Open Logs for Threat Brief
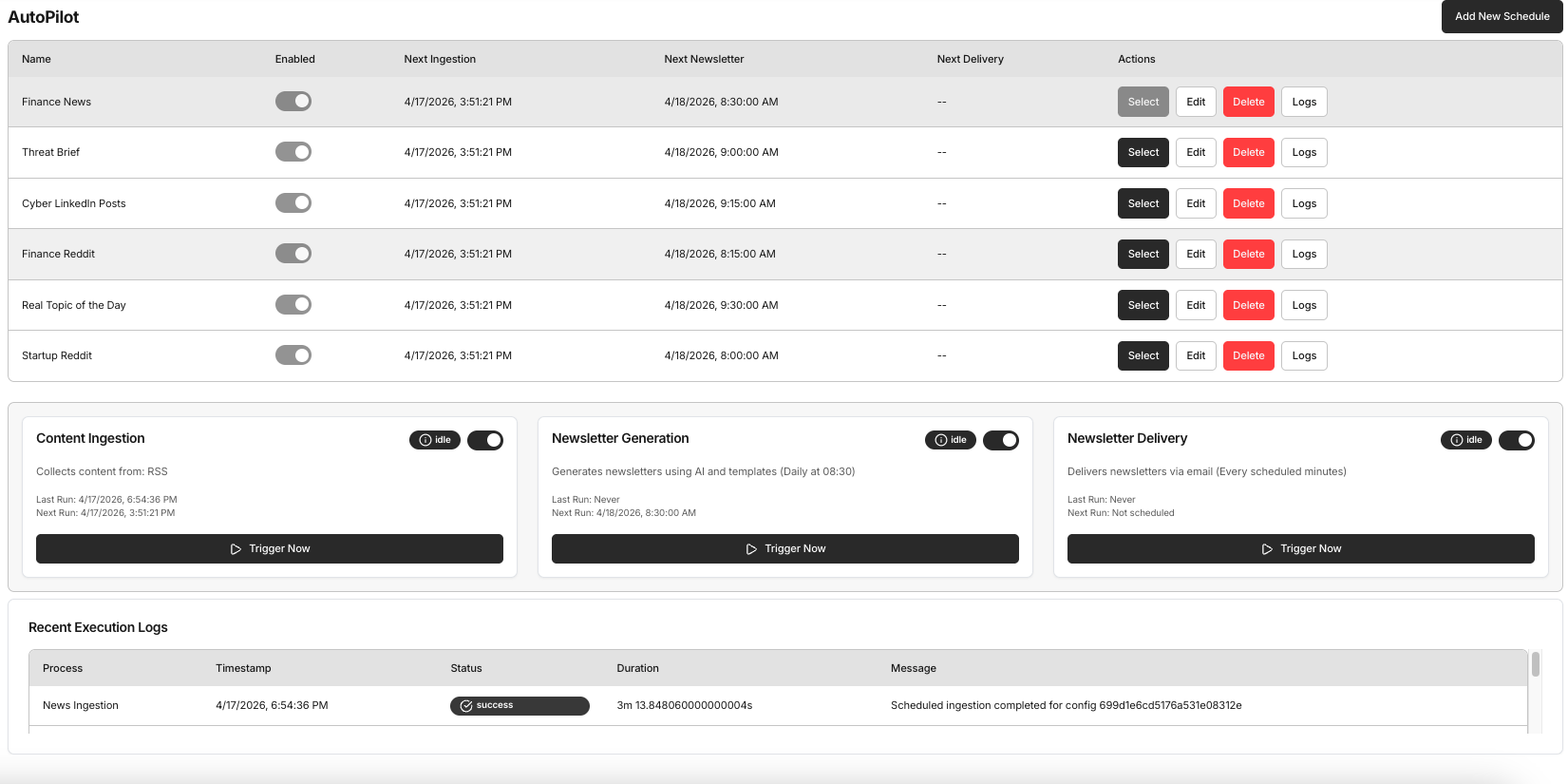 coord(1304,152)
